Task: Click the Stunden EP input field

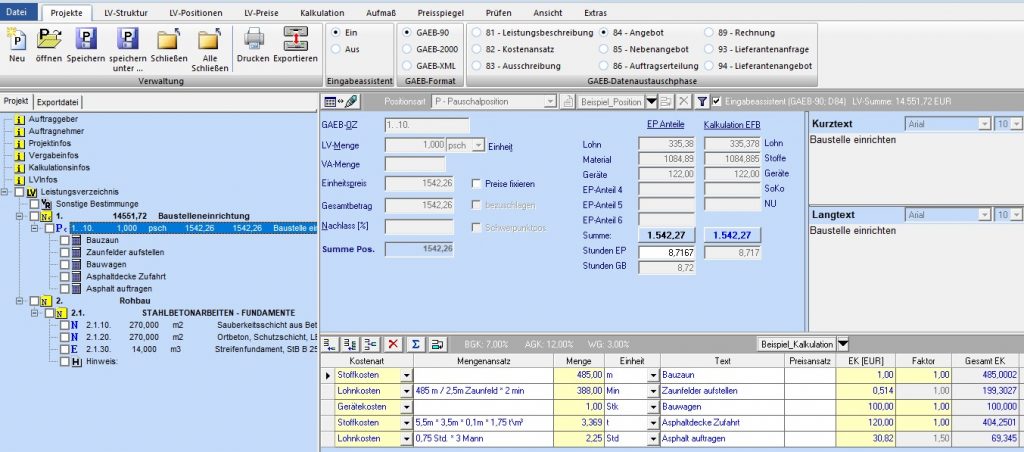Action: (667, 253)
